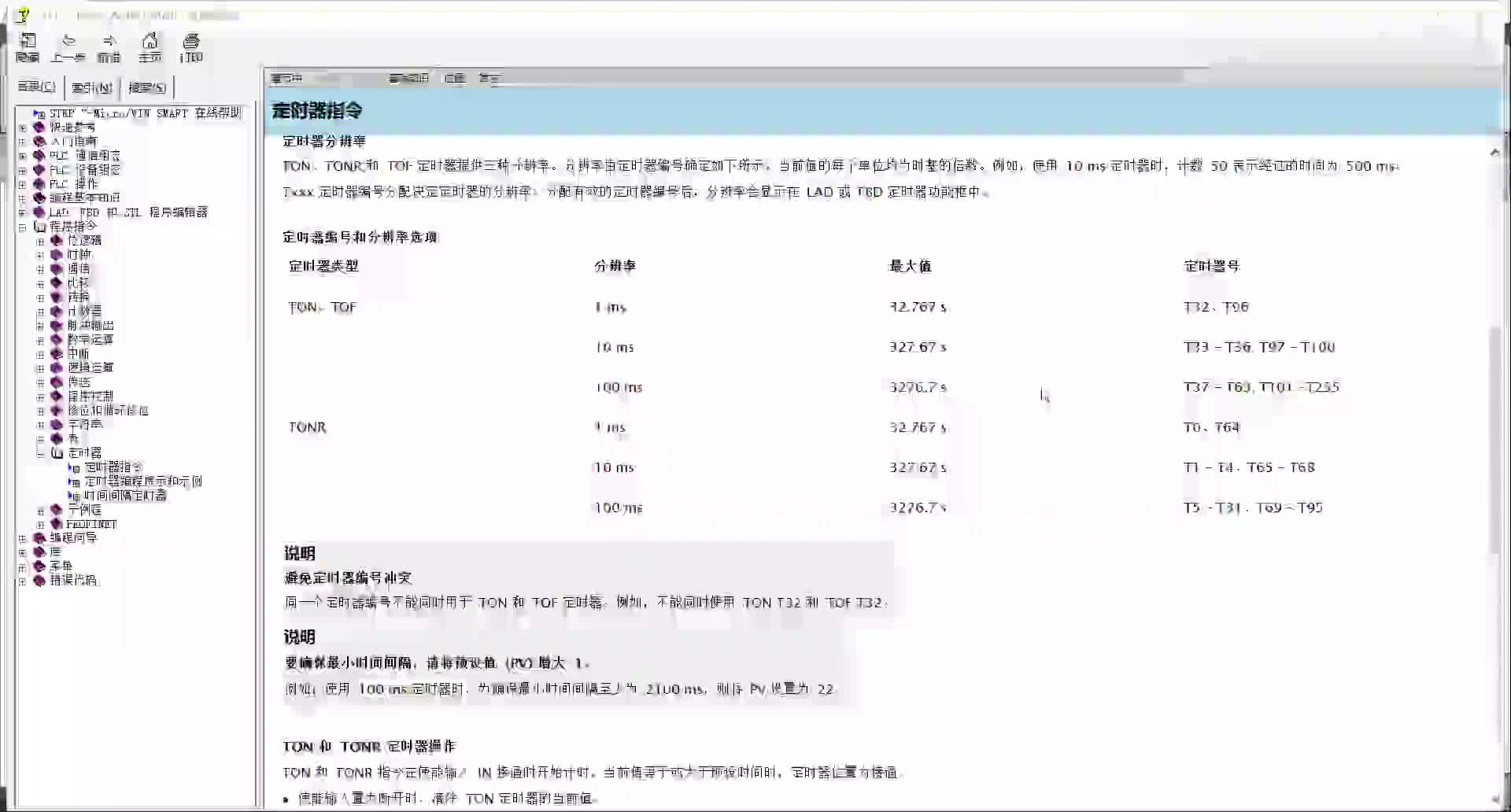This screenshot has height=812, width=1511.
Task: Click the book icon beside 时钟
Action: (57, 255)
